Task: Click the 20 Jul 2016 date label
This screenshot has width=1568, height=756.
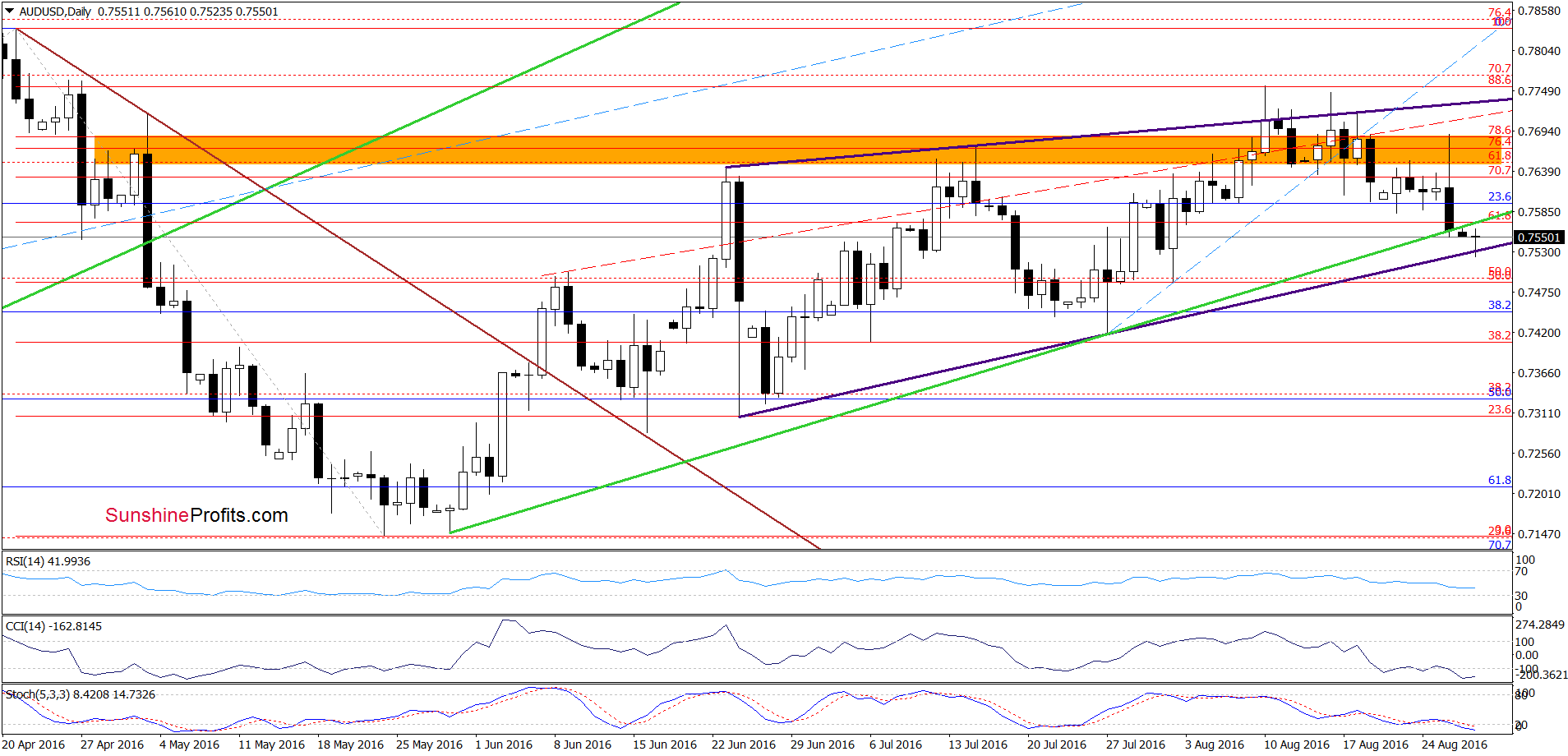Action: [1057, 744]
